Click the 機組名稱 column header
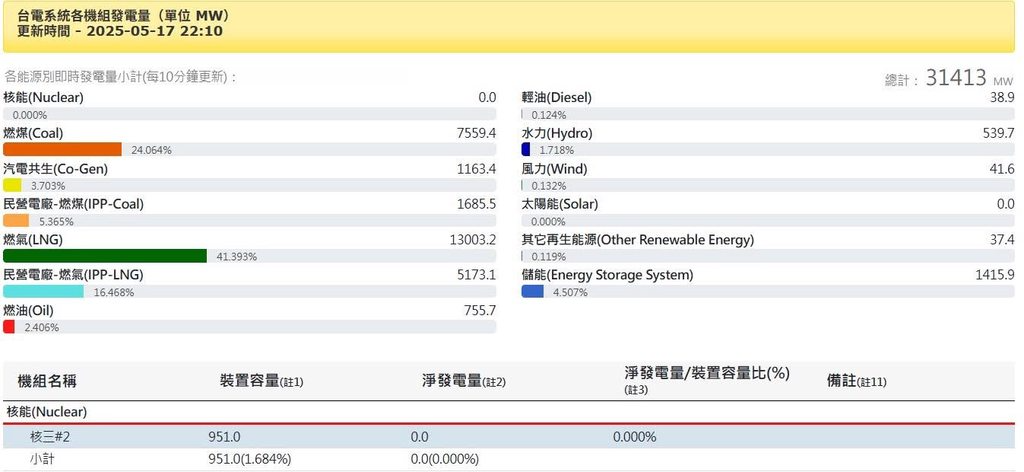Screen dimensions: 1024x472 (47, 381)
